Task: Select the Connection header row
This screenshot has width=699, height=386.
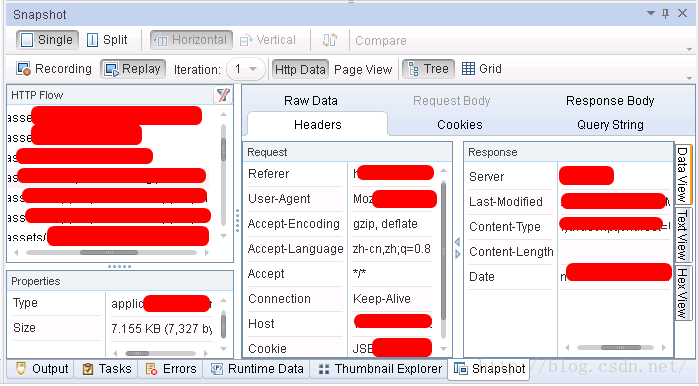Action: (340, 299)
